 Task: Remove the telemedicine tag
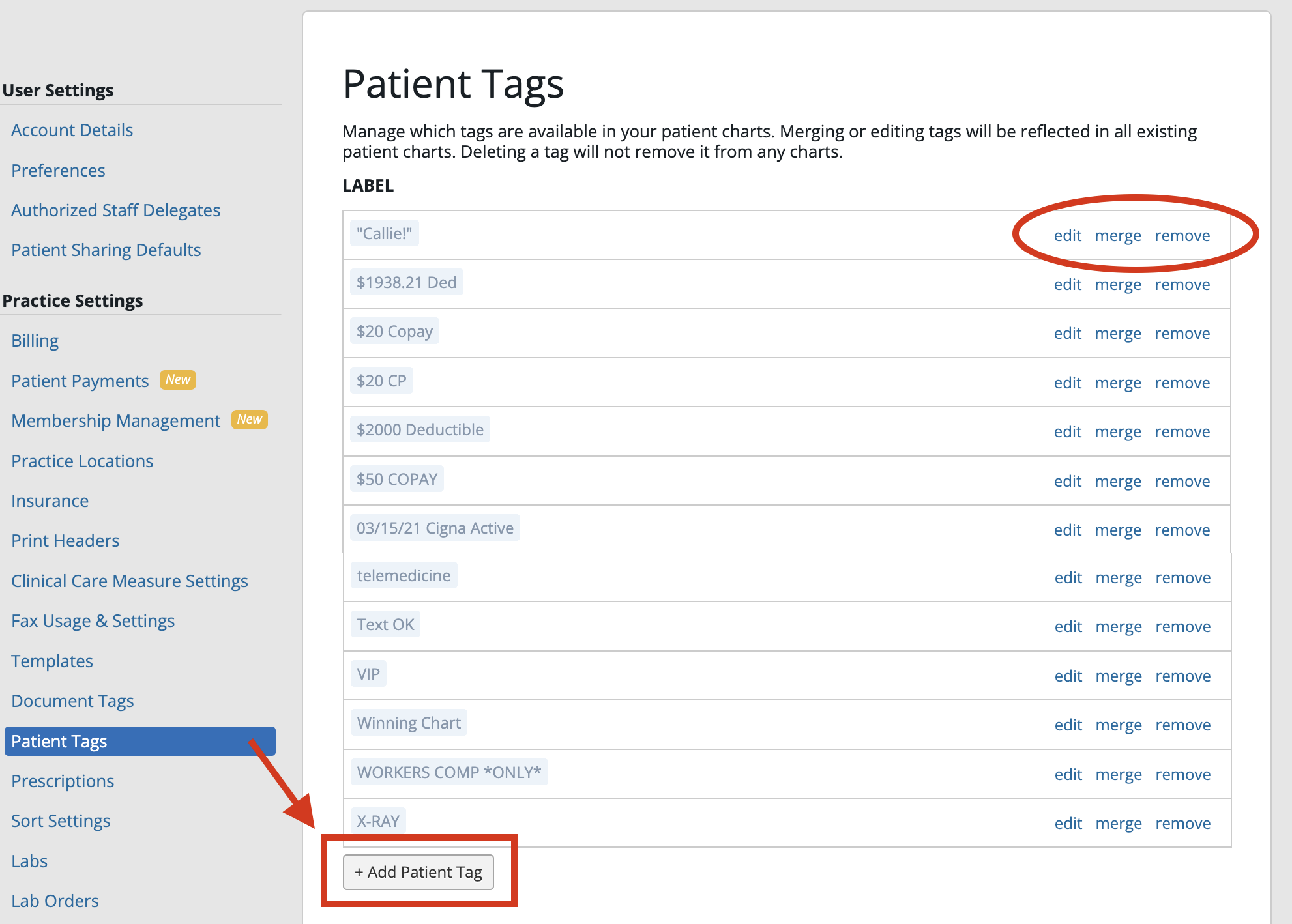click(x=1182, y=577)
